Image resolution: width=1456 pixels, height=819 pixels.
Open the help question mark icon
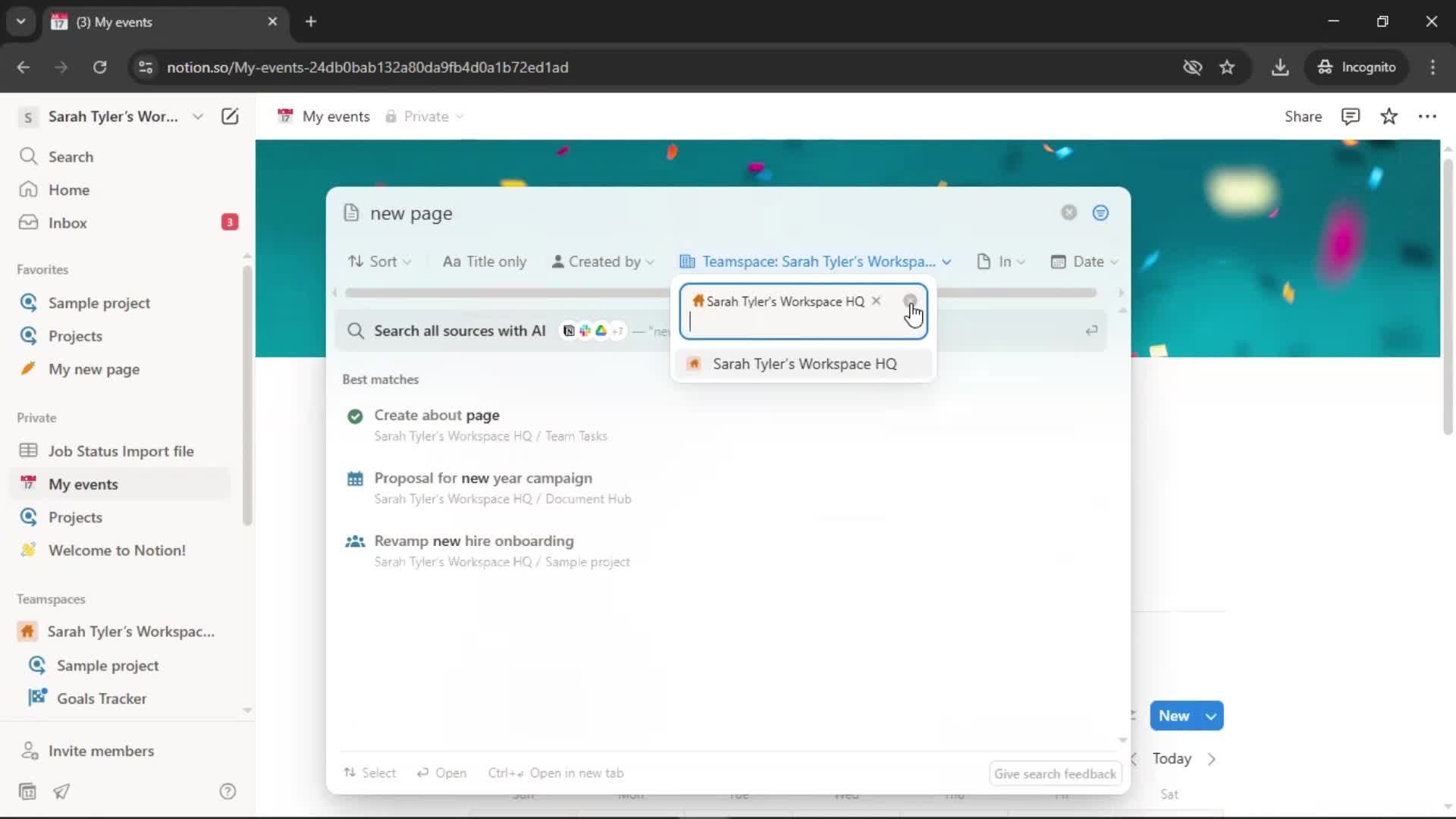[227, 792]
